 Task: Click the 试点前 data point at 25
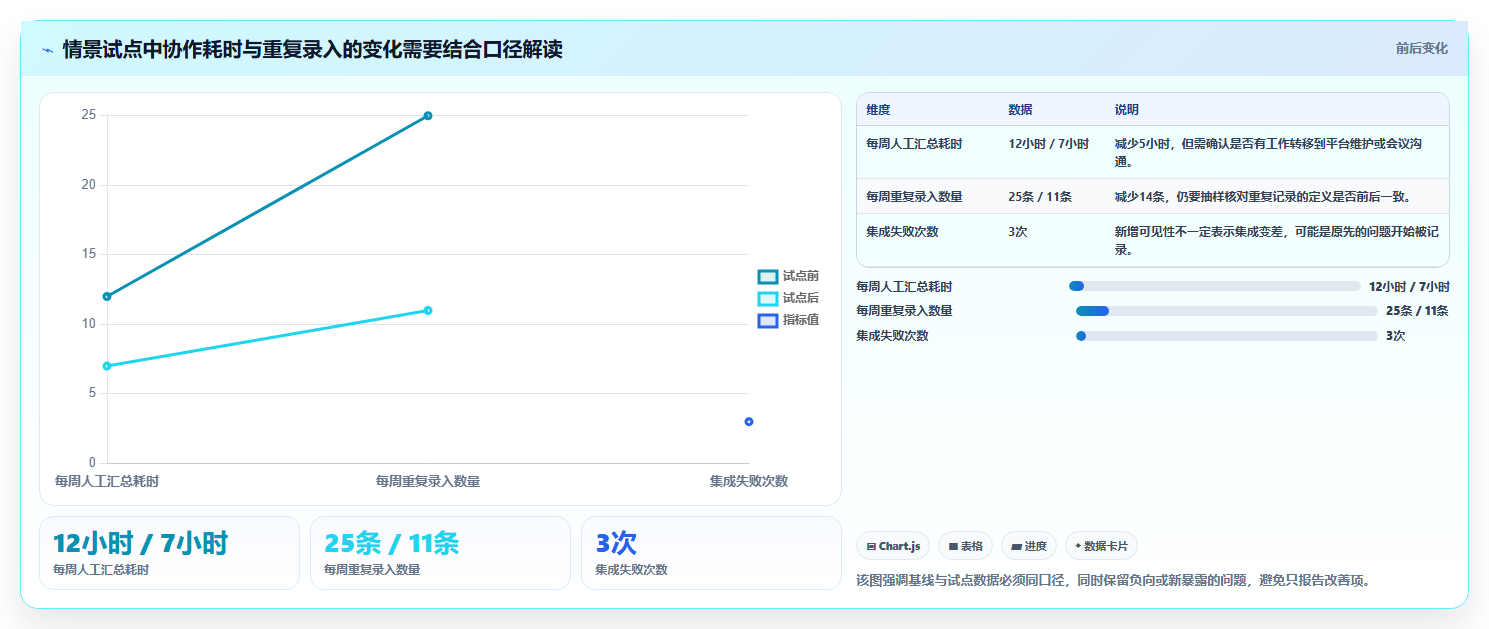point(428,116)
